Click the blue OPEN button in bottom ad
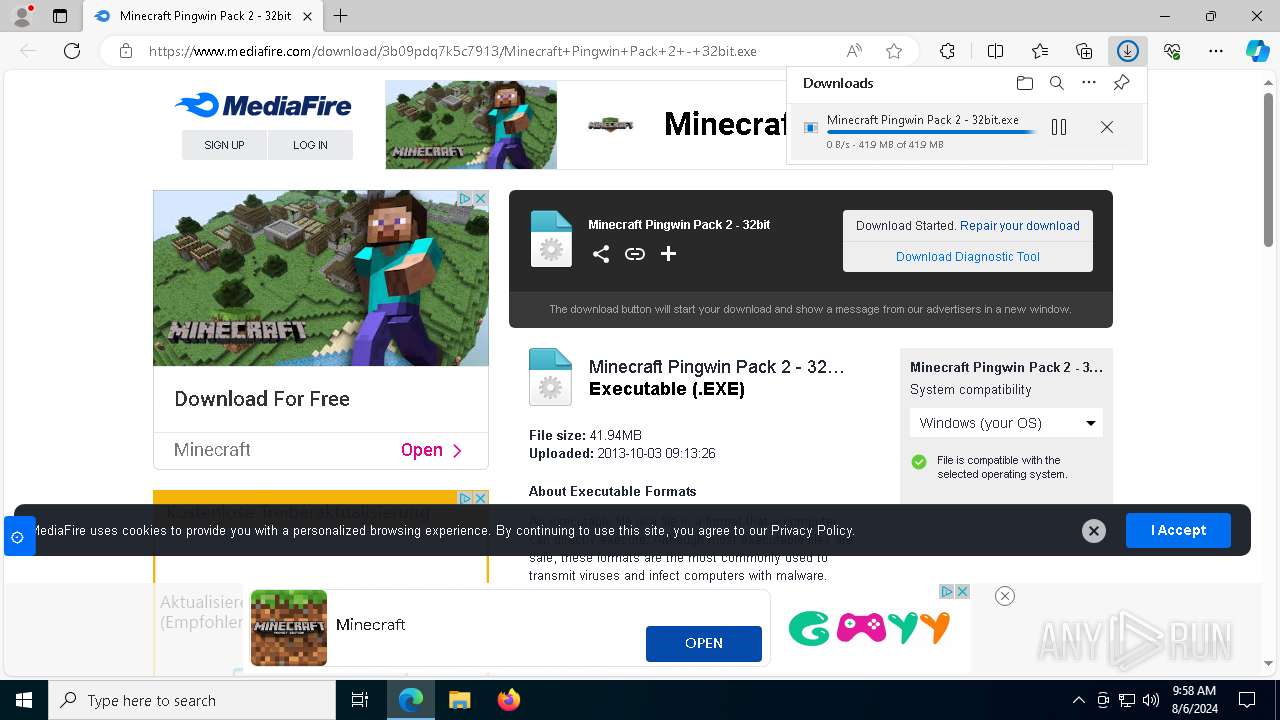Image resolution: width=1280 pixels, height=720 pixels. tap(704, 644)
